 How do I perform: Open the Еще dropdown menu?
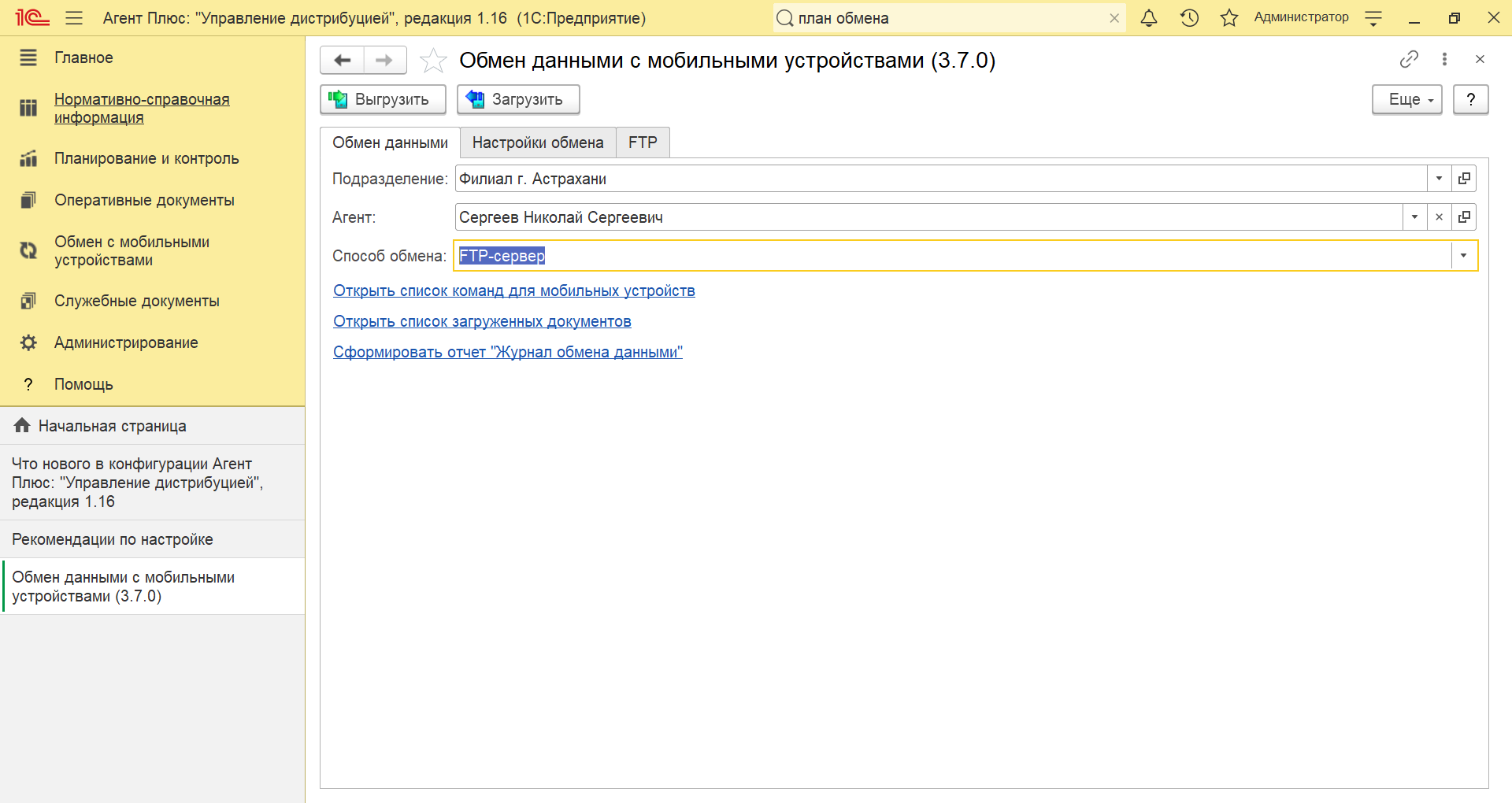coord(1406,100)
